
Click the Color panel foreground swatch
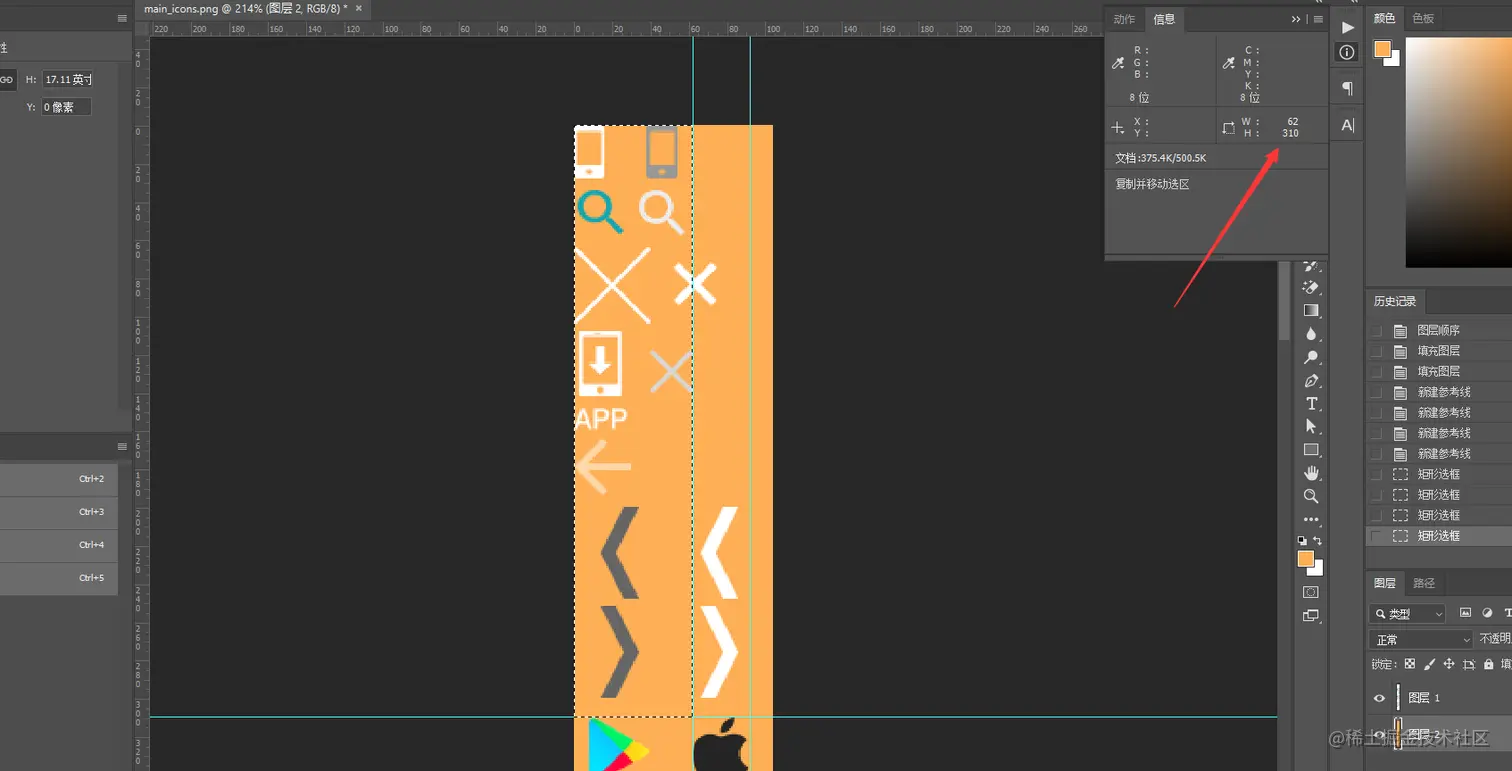(x=1383, y=49)
